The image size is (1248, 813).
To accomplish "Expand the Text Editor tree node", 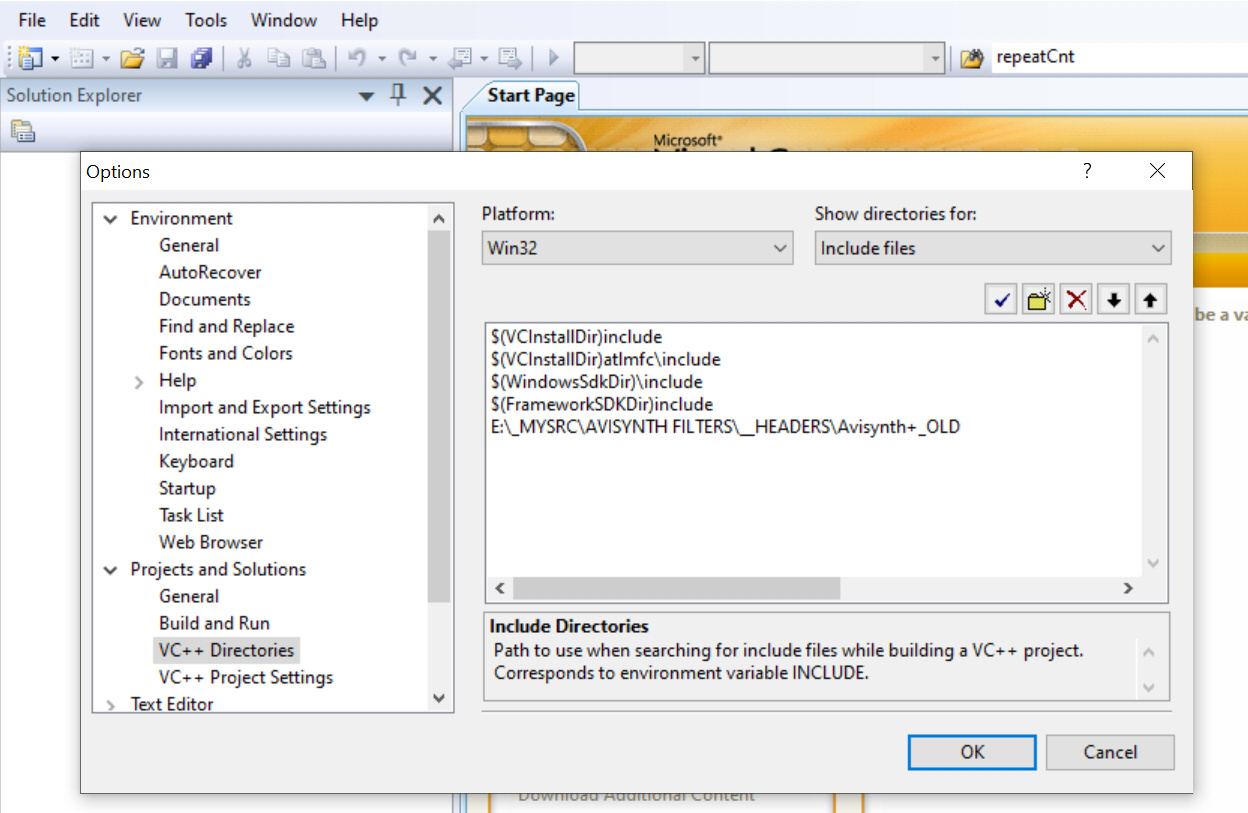I will click(111, 704).
